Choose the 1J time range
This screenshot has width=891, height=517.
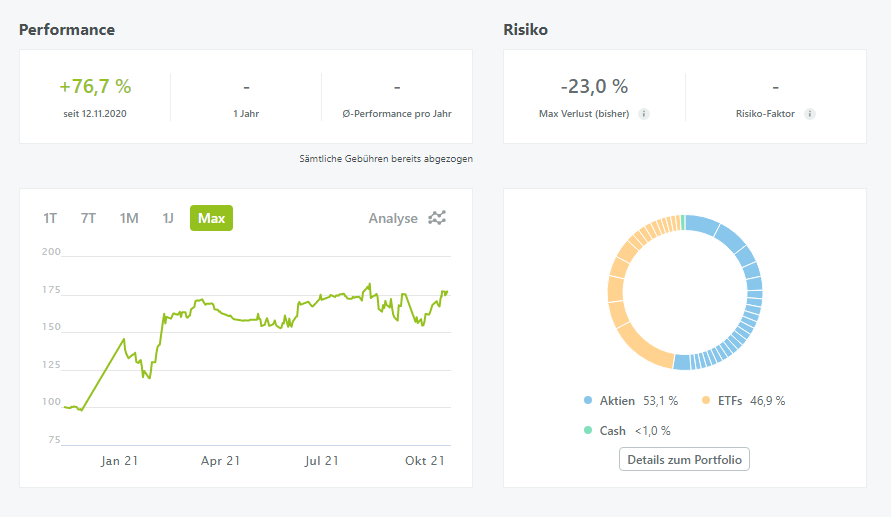tap(168, 218)
